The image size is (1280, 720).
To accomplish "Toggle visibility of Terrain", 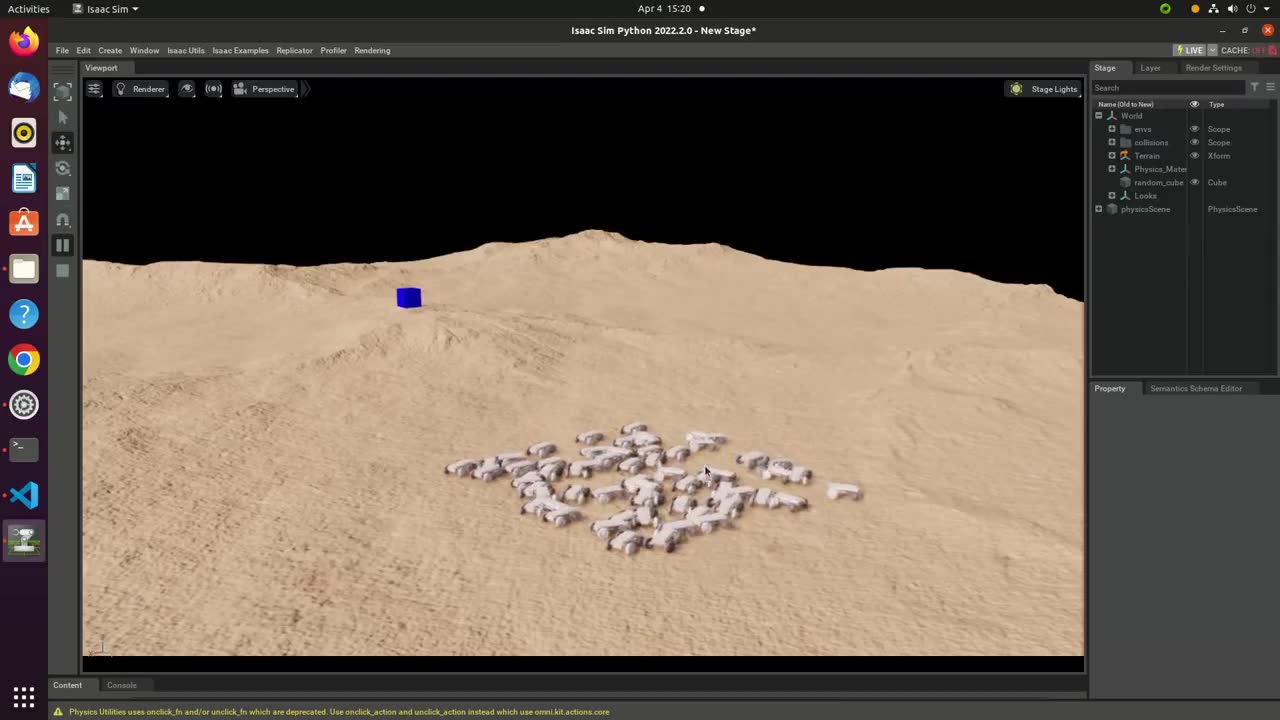I will [x=1194, y=156].
